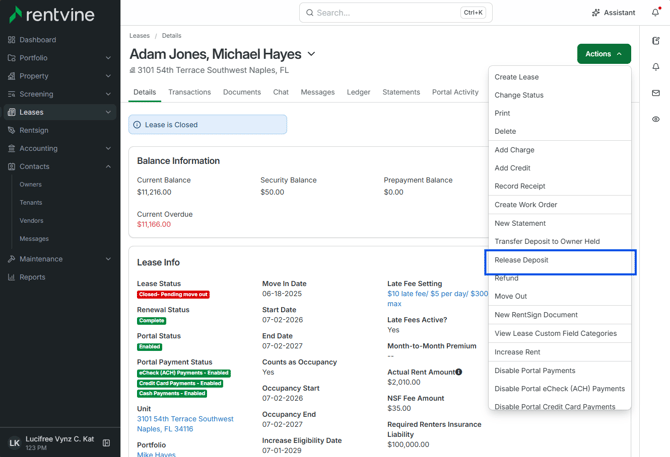The image size is (670, 457).
Task: Select Disable Portal Payments menu item
Action: tap(560, 371)
